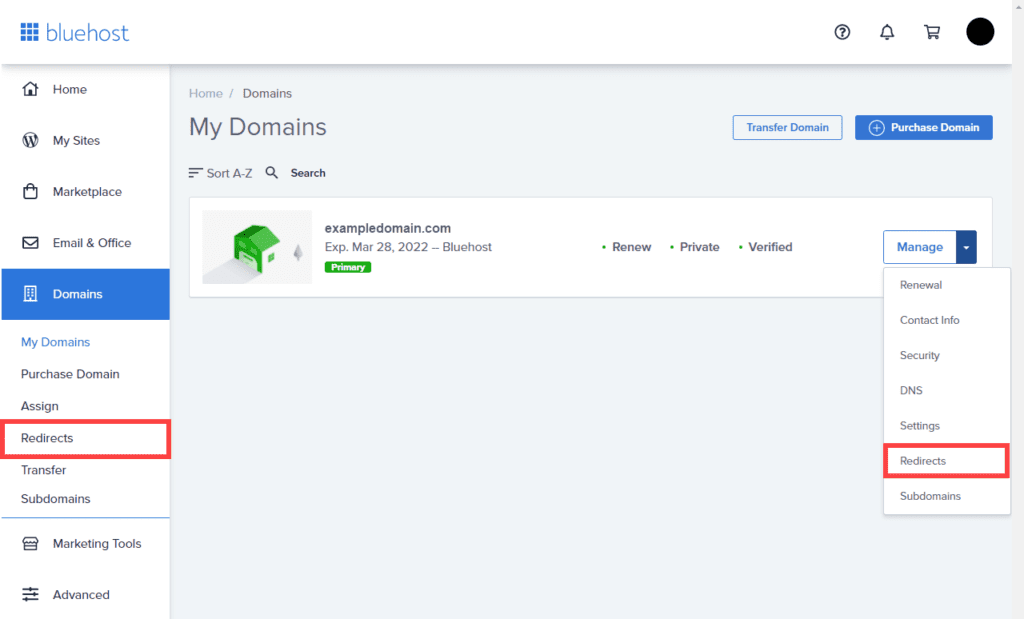Select Settings from the Manage menu

[919, 425]
